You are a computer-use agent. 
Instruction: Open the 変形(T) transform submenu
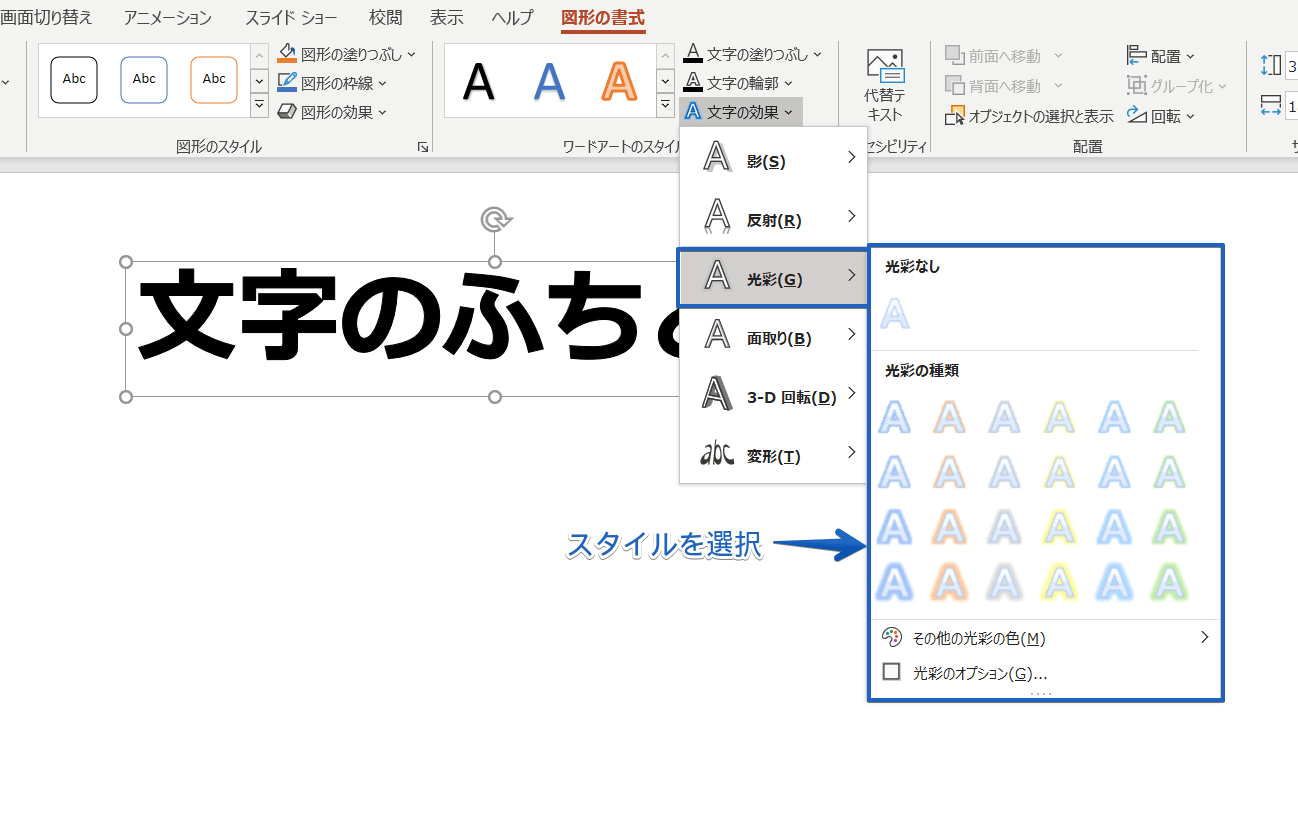click(773, 455)
